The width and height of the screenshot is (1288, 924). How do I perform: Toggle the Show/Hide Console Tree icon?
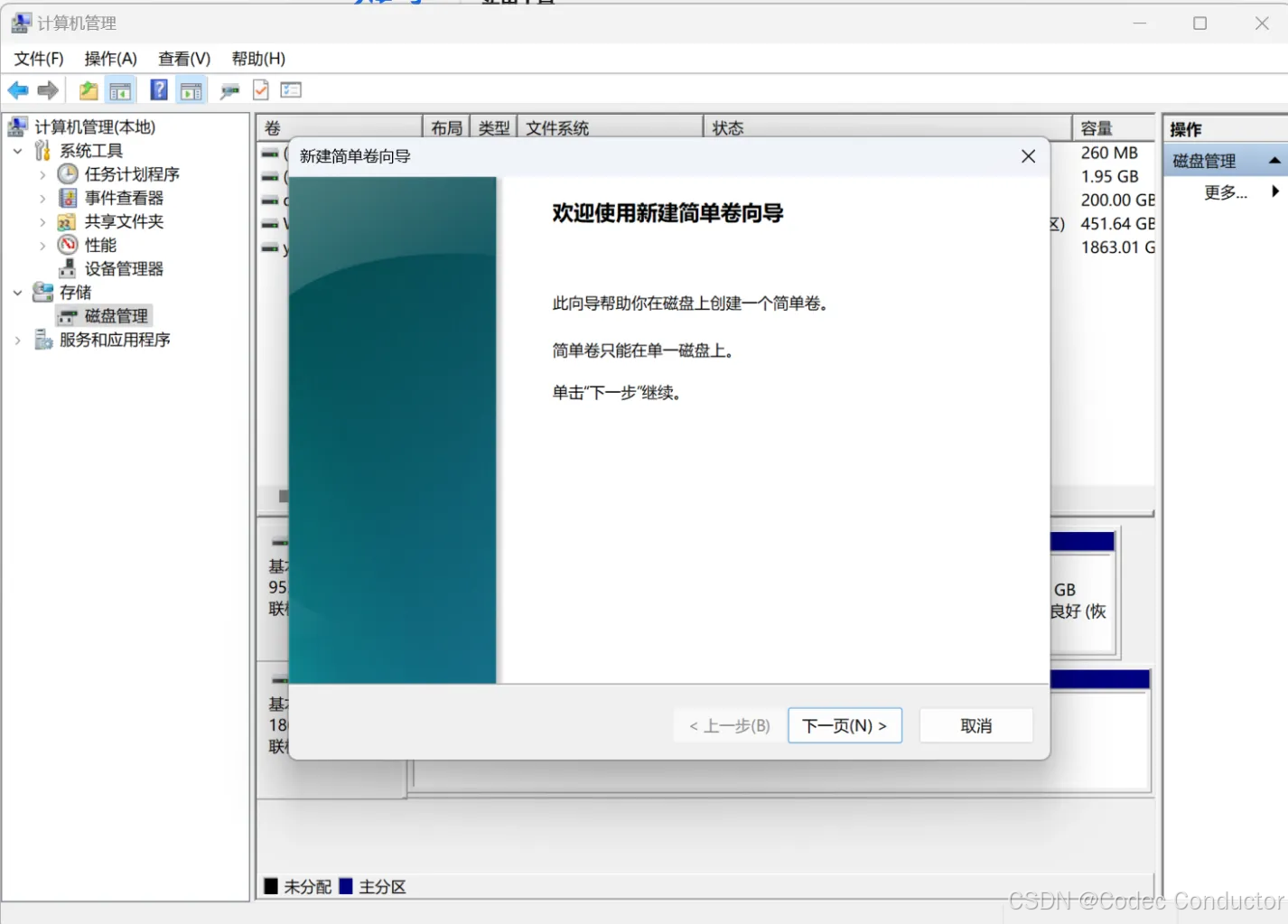pyautogui.click(x=120, y=90)
